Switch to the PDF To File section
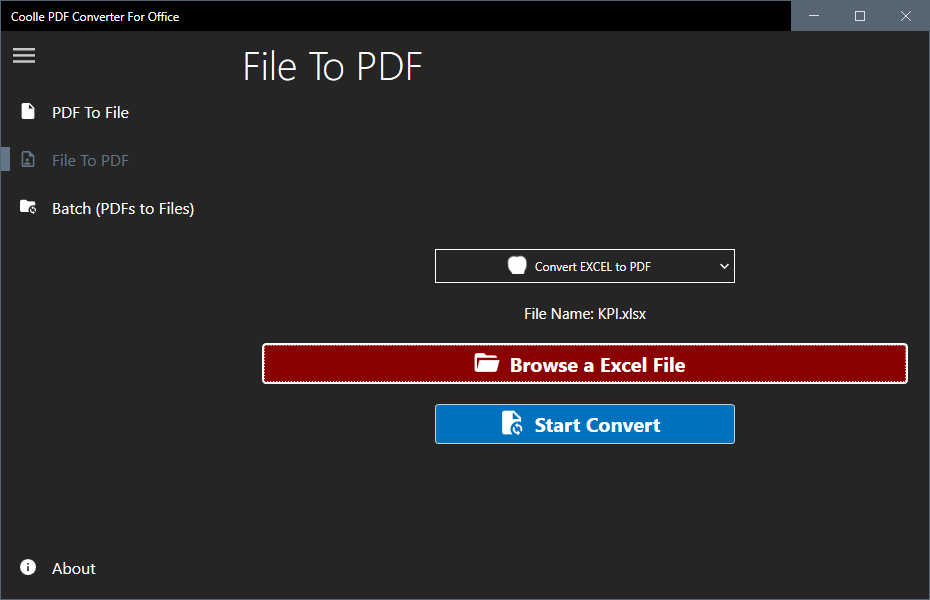The height and width of the screenshot is (600, 930). [x=90, y=112]
